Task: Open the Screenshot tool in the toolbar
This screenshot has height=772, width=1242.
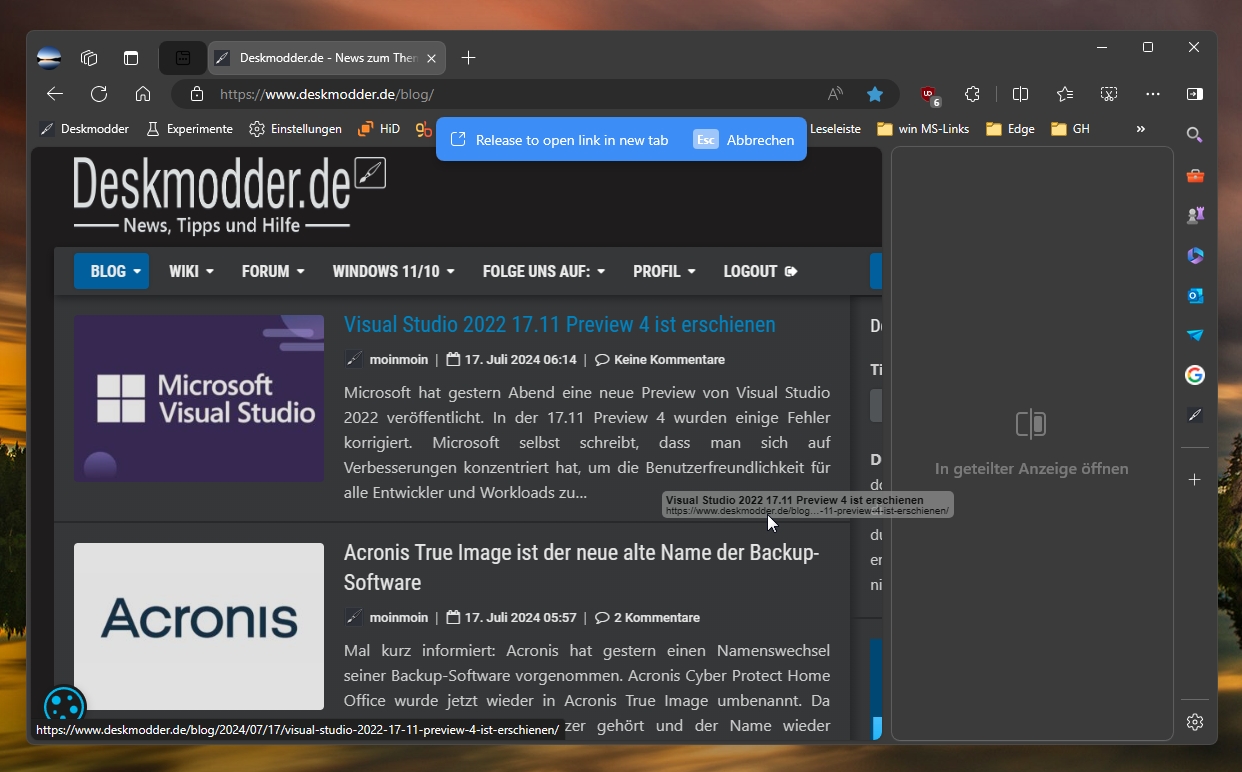Action: coord(1109,94)
